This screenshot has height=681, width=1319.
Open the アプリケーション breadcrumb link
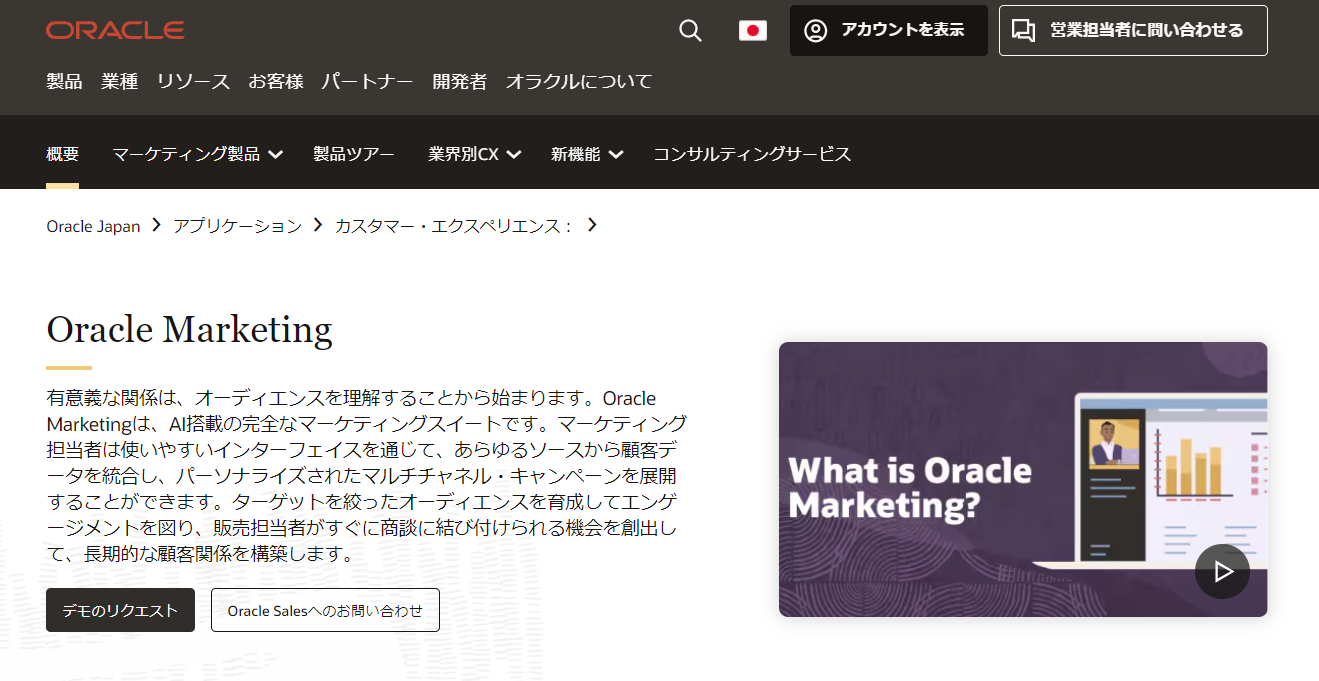(237, 226)
